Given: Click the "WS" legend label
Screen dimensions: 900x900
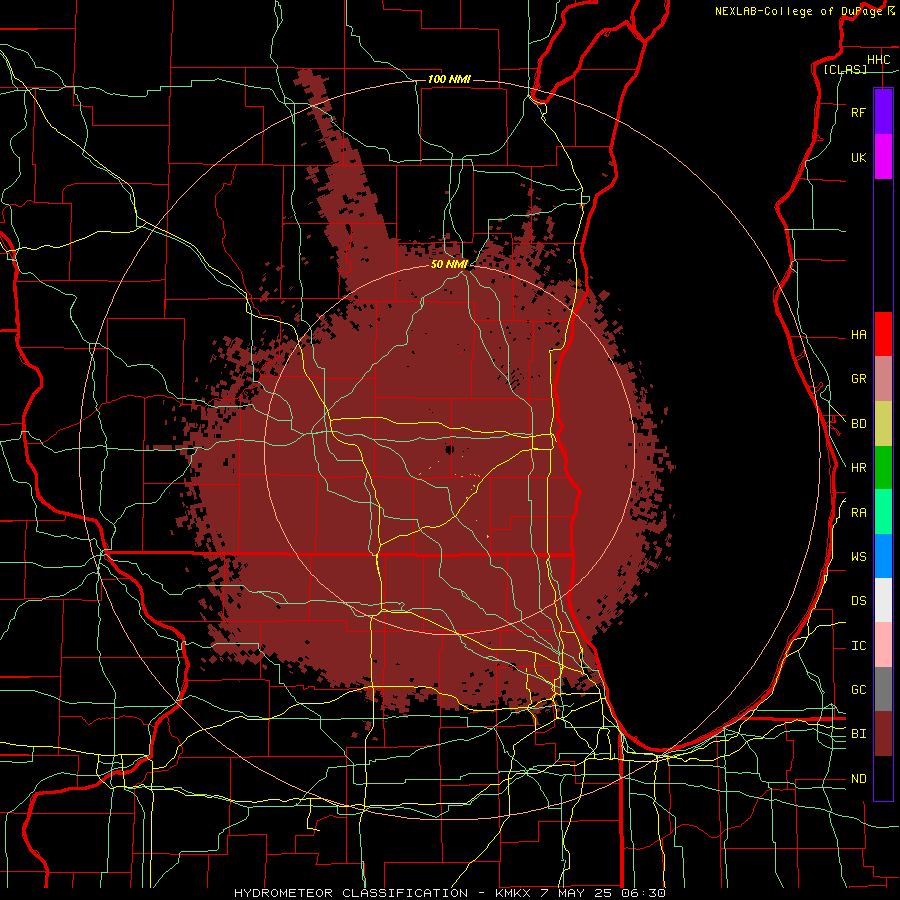Looking at the screenshot, I should [858, 557].
